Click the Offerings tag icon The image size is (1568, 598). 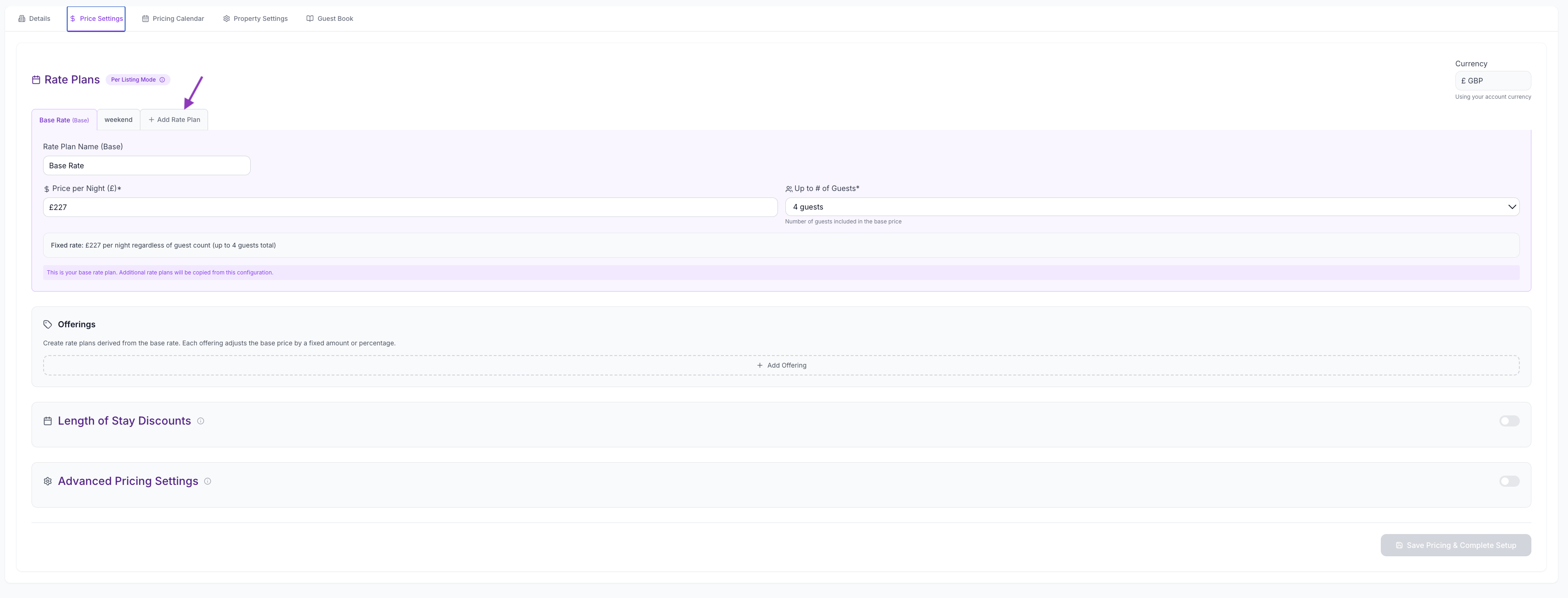coord(47,324)
